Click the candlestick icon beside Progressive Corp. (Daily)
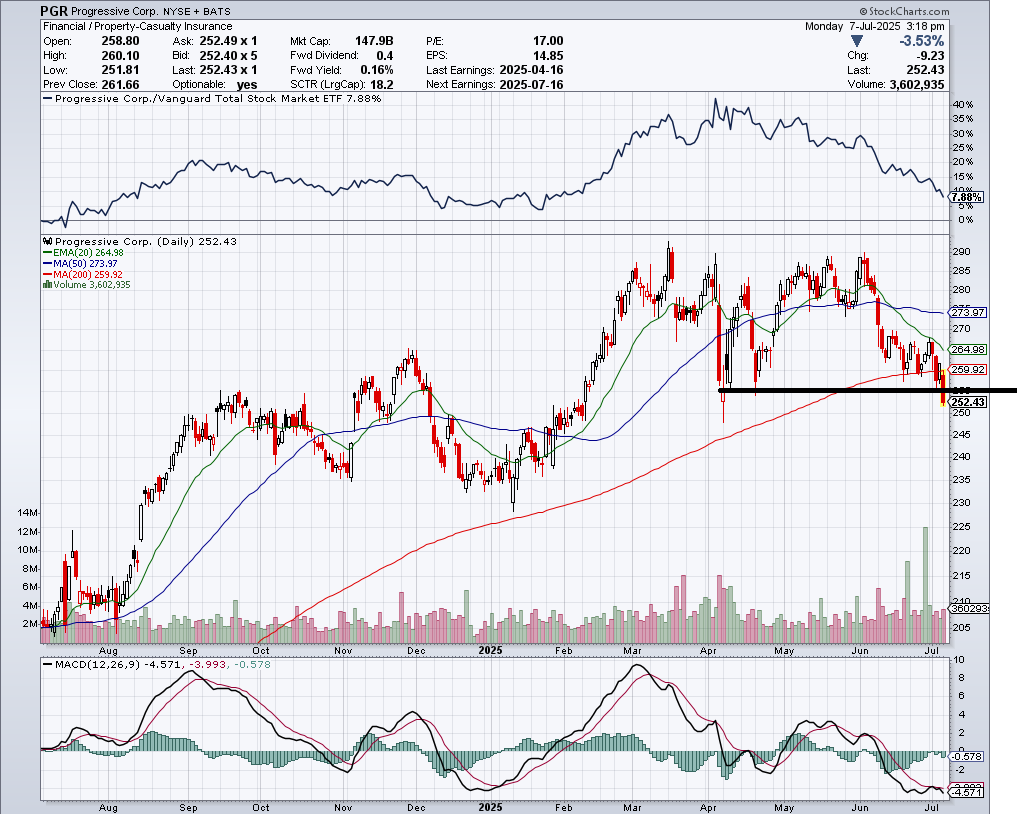 48,241
